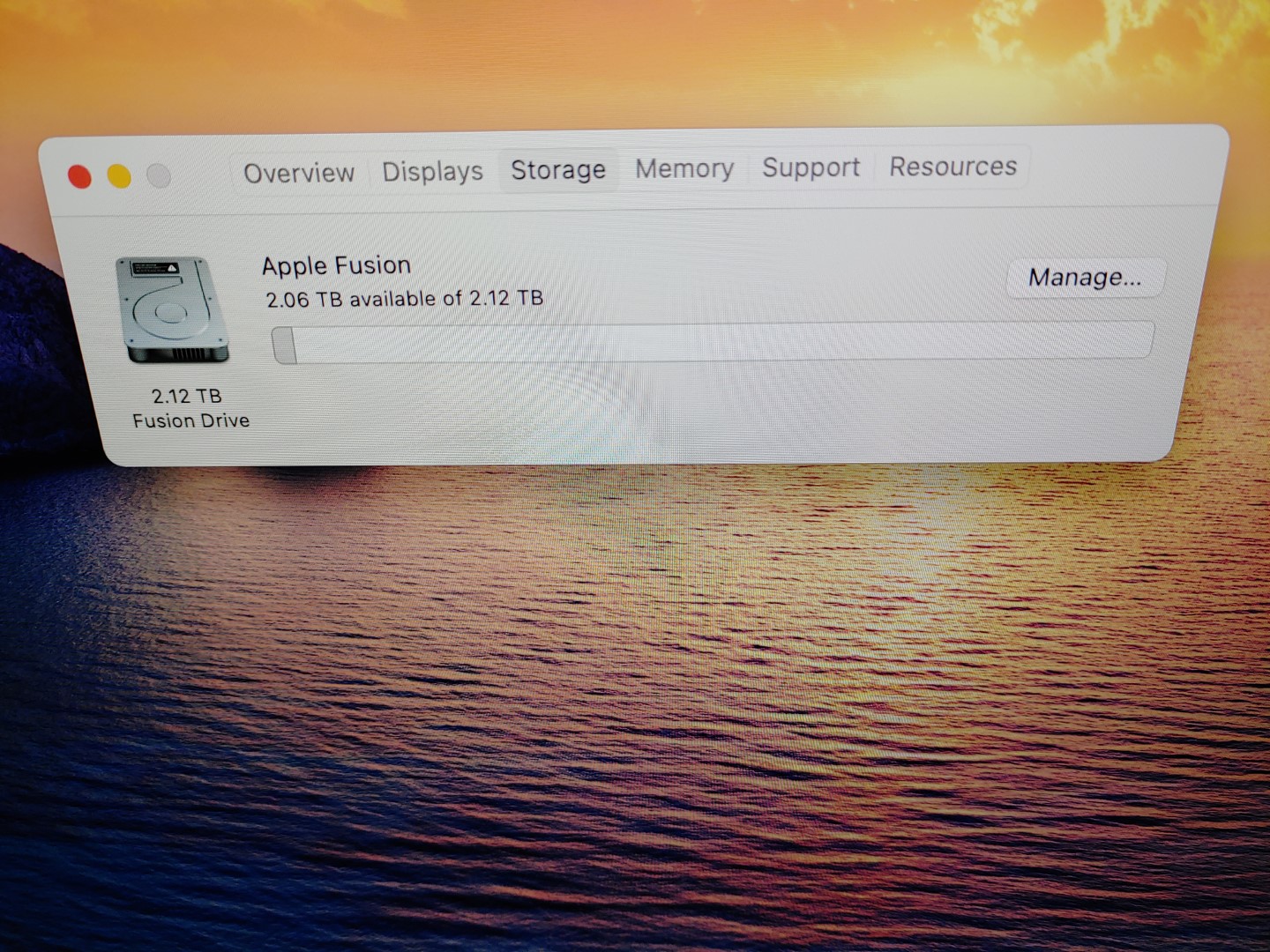Open the Support tab
Viewport: 1270px width, 952px height.
pos(811,167)
